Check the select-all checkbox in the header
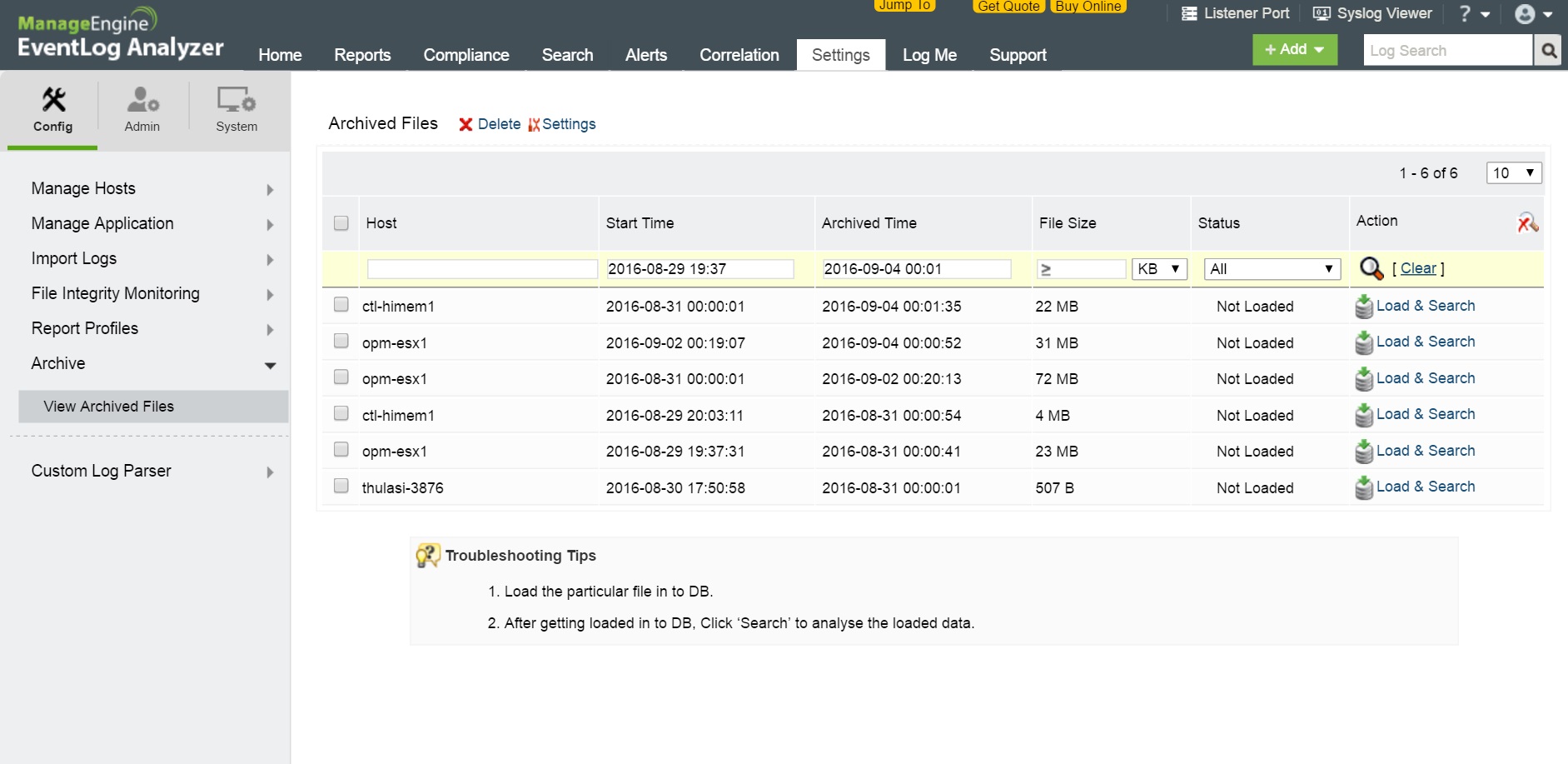1568x764 pixels. tap(340, 222)
